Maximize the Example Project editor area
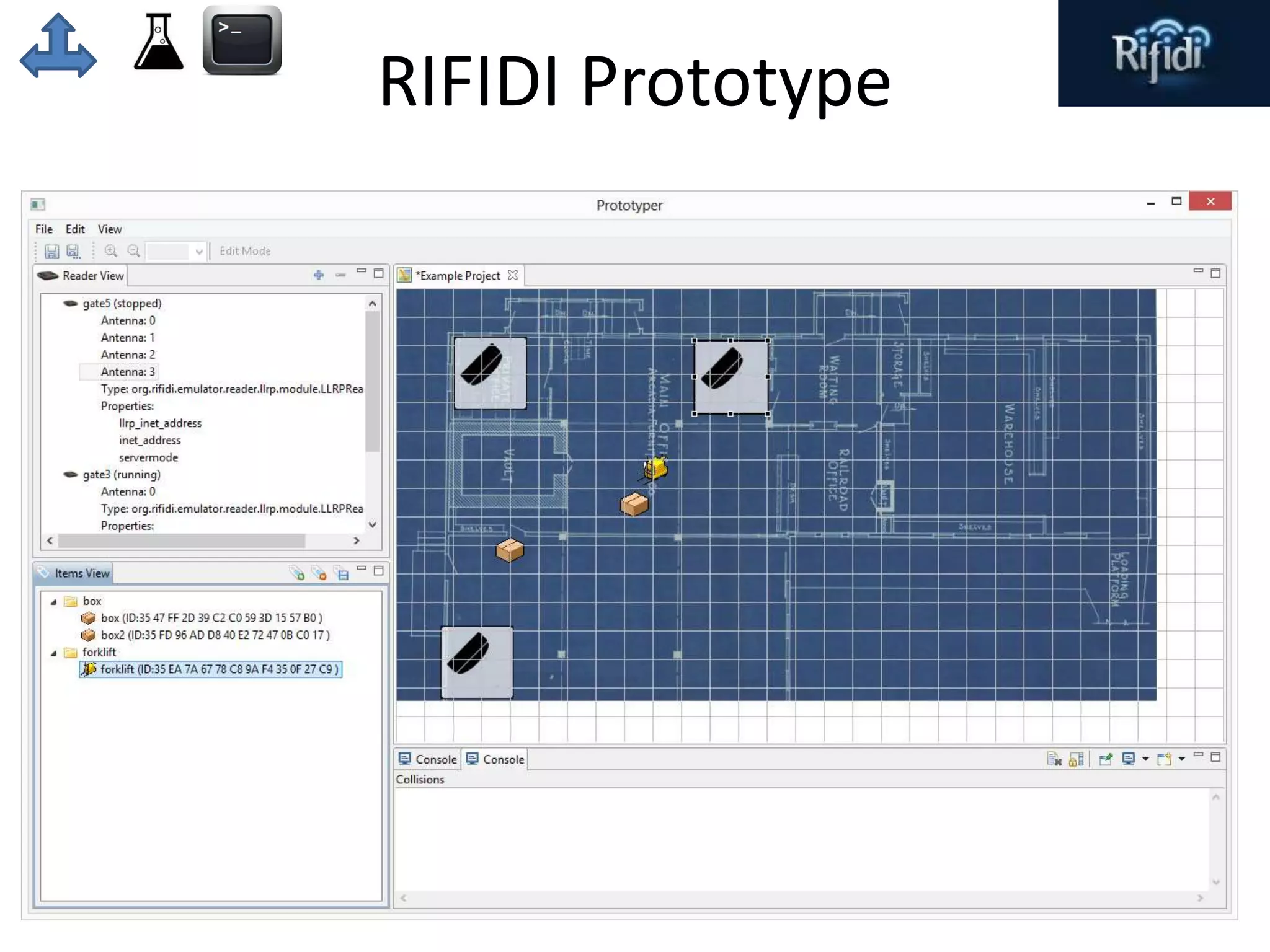 coord(1215,273)
